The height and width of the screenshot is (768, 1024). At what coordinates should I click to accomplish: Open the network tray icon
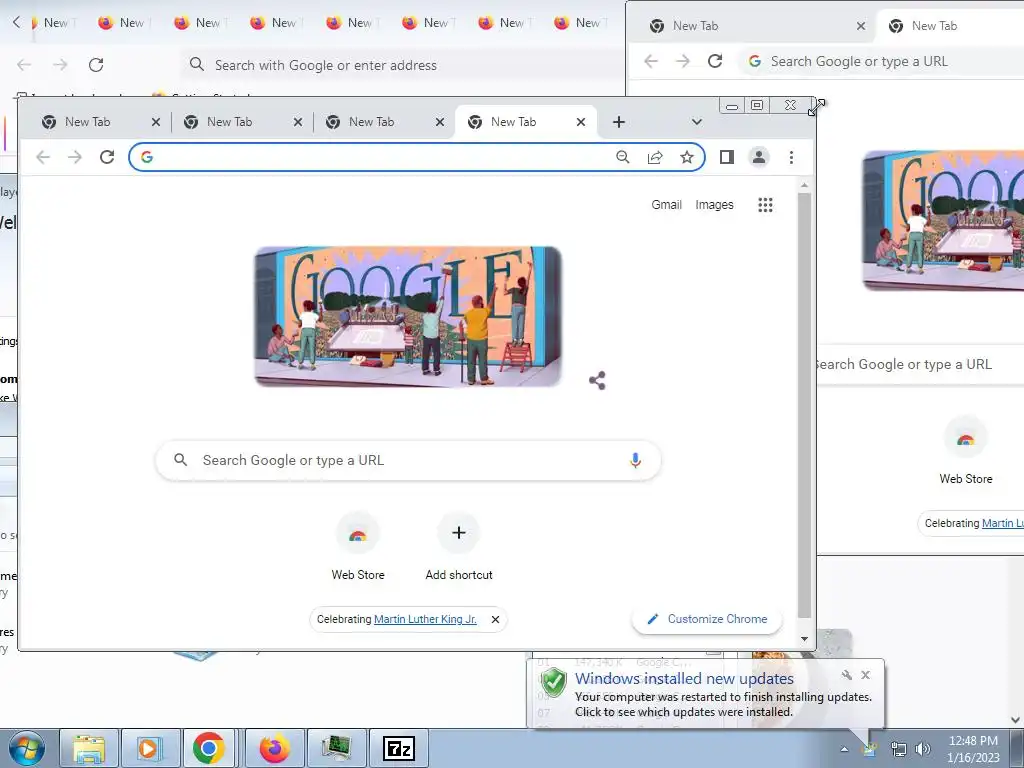pyautogui.click(x=899, y=749)
